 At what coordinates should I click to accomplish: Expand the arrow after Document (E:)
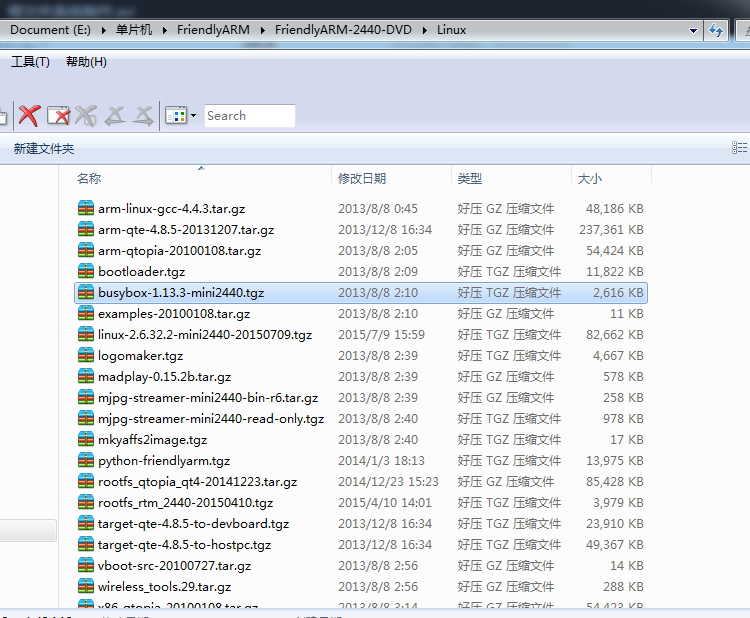[x=103, y=31]
